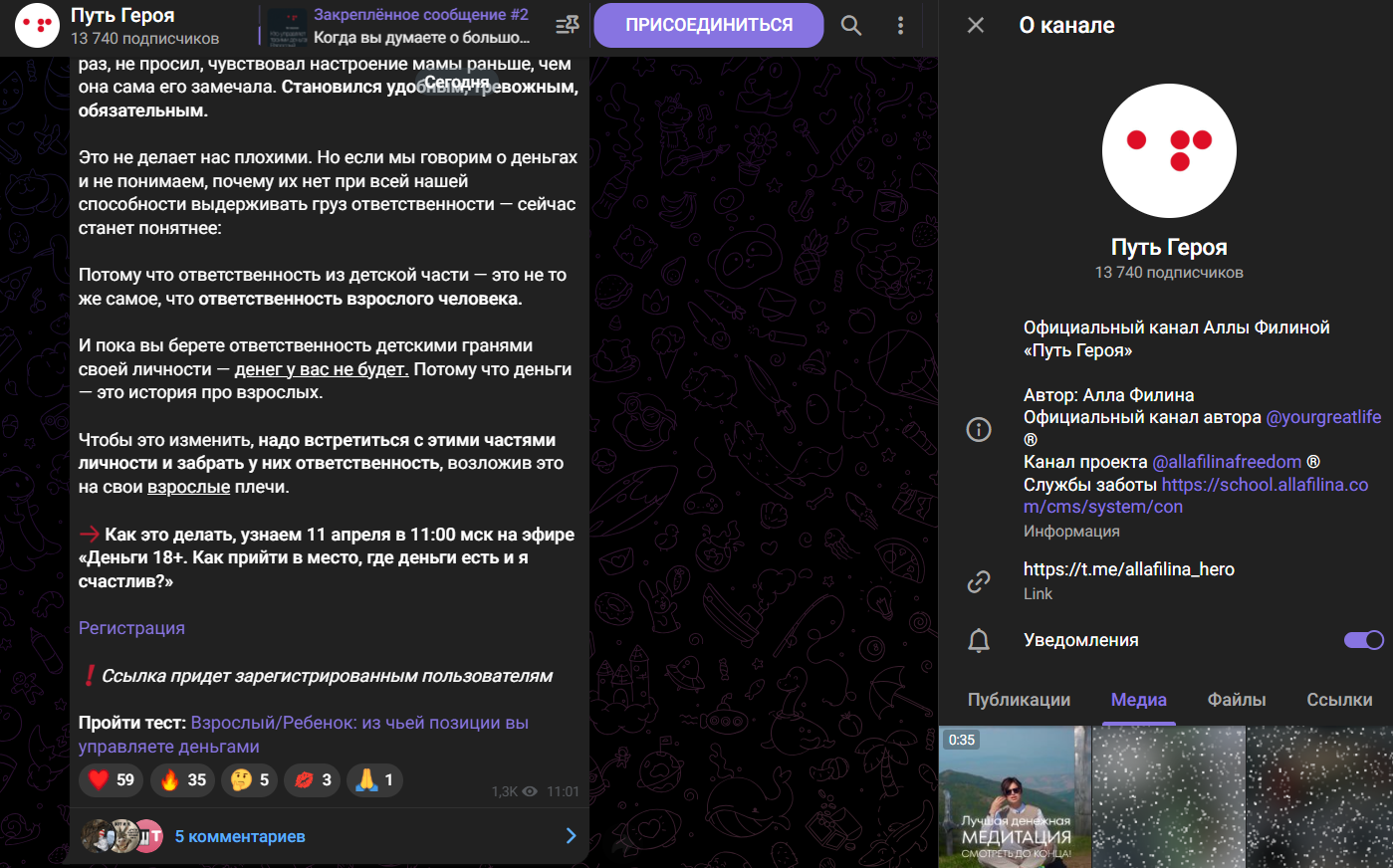Screen dimensions: 1393x868
Task: Click the chain link icon
Action: pos(979,581)
